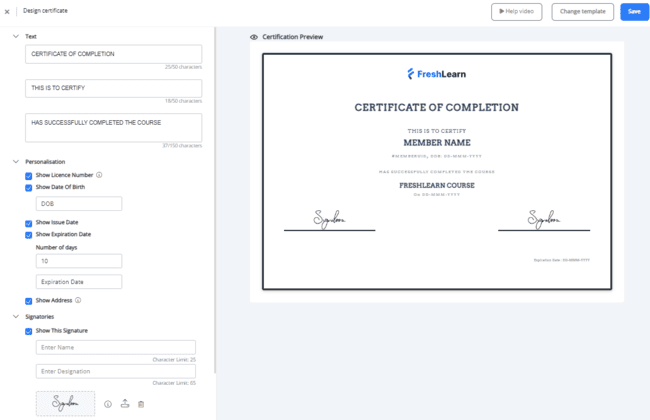The height and width of the screenshot is (420, 650).
Task: Click the DOB label input field
Action: [79, 204]
